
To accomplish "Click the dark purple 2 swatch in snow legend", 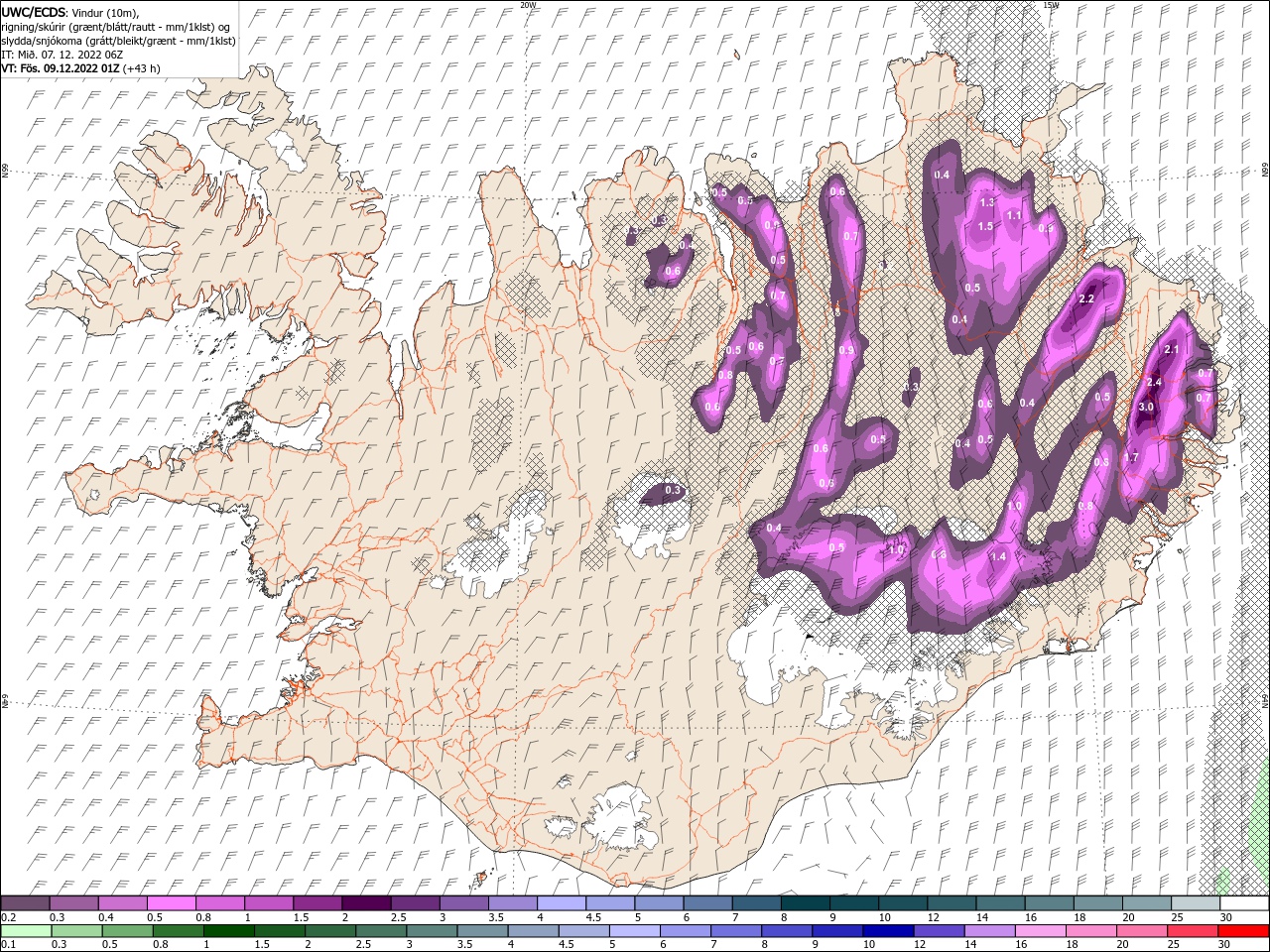I will point(367,903).
